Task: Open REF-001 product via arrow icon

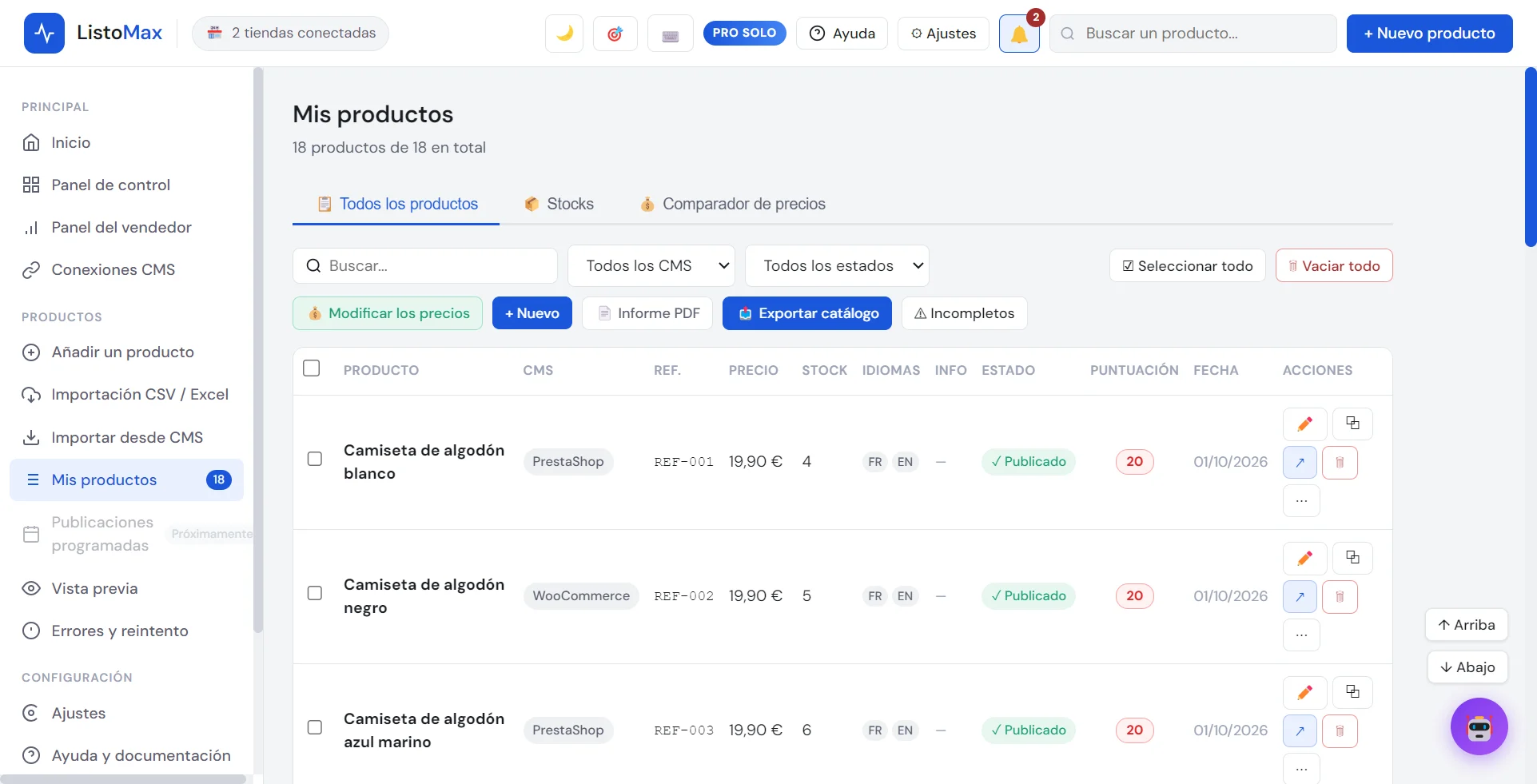Action: [1300, 462]
